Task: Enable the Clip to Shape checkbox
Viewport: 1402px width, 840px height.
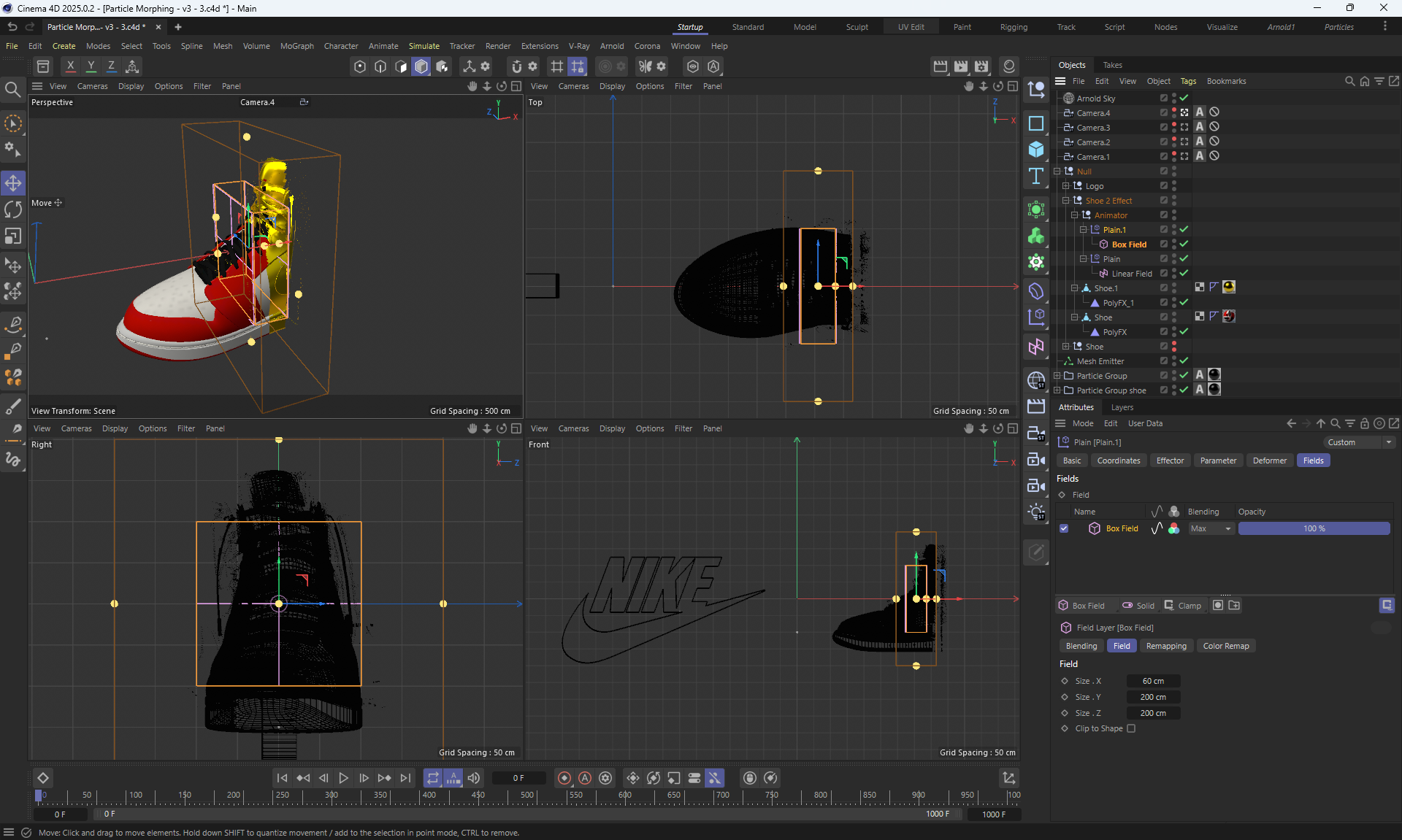Action: [x=1131, y=728]
